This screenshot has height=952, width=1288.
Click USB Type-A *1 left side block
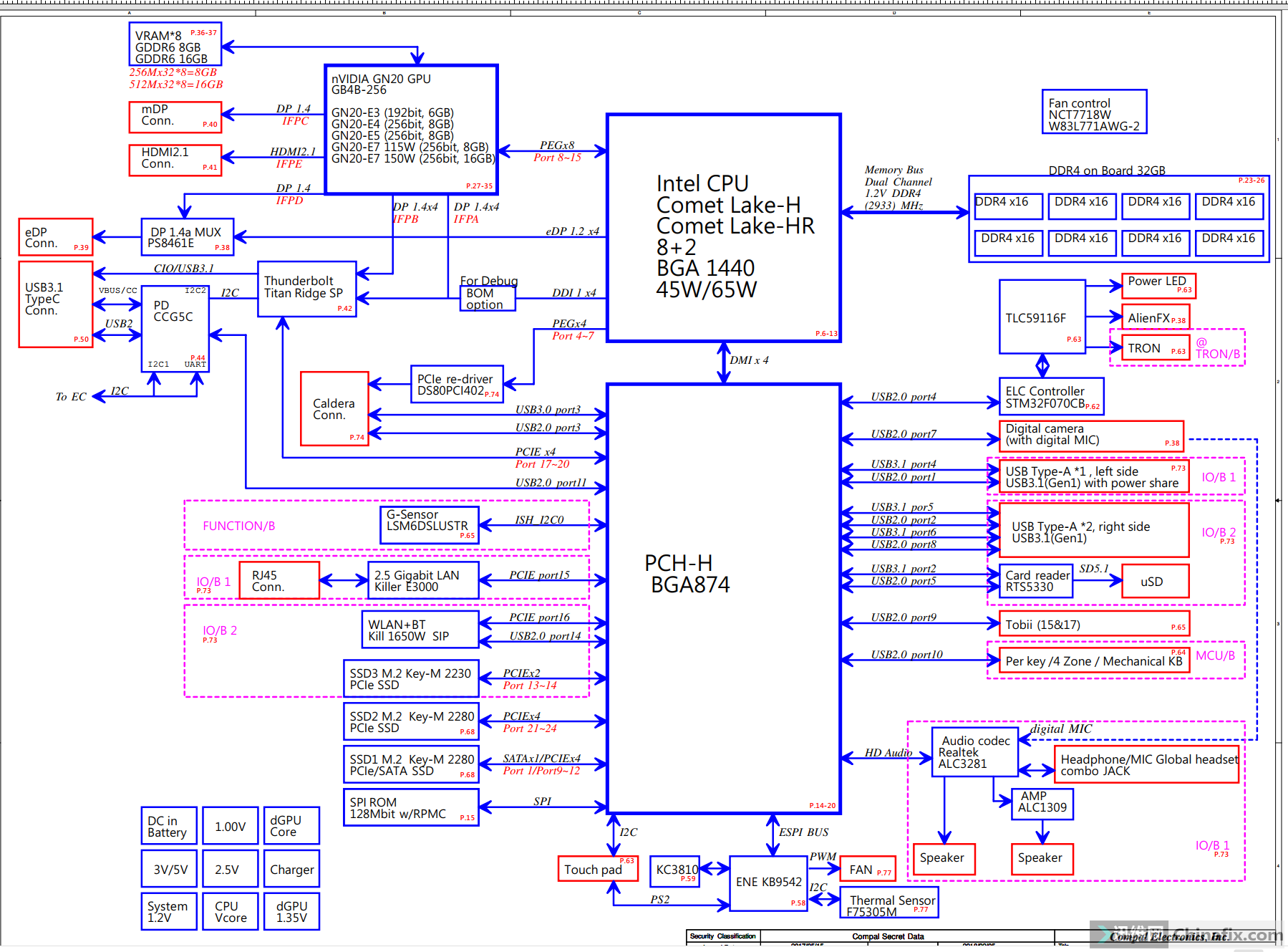[x=1094, y=476]
